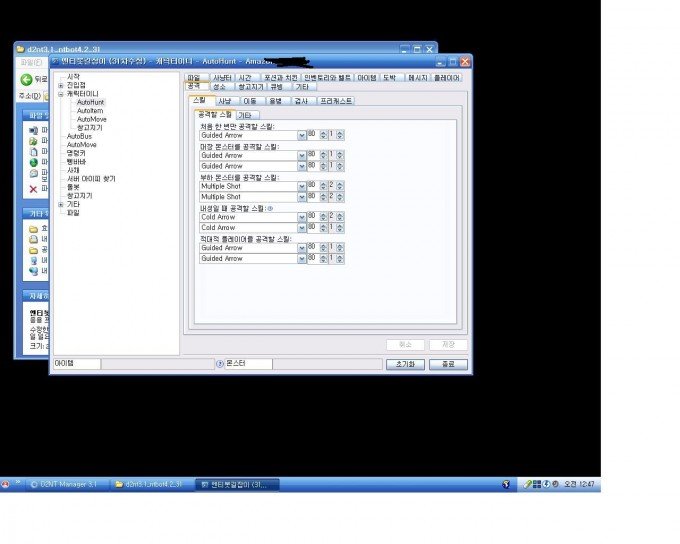Choose 서버 아이피 찾기 in the tree
This screenshot has width=680, height=544.
click(x=91, y=178)
